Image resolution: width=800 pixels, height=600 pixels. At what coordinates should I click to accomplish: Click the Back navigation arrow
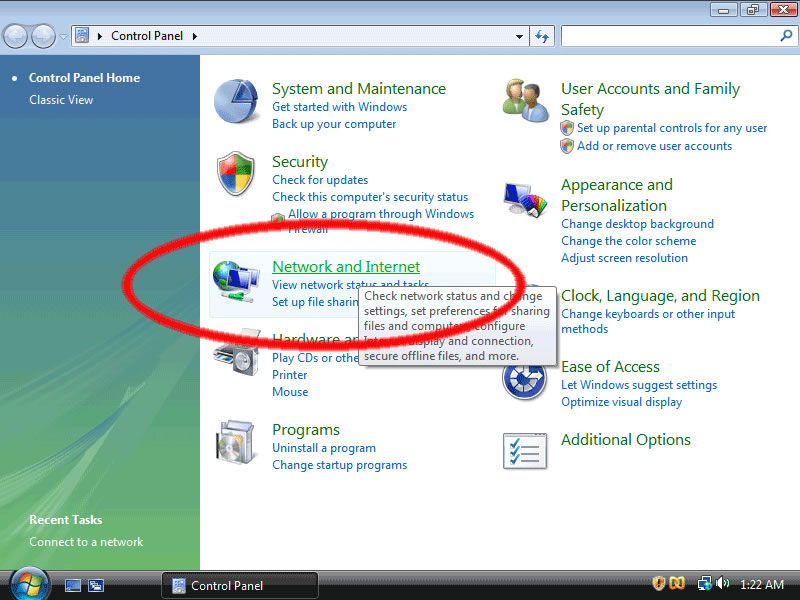(x=15, y=36)
